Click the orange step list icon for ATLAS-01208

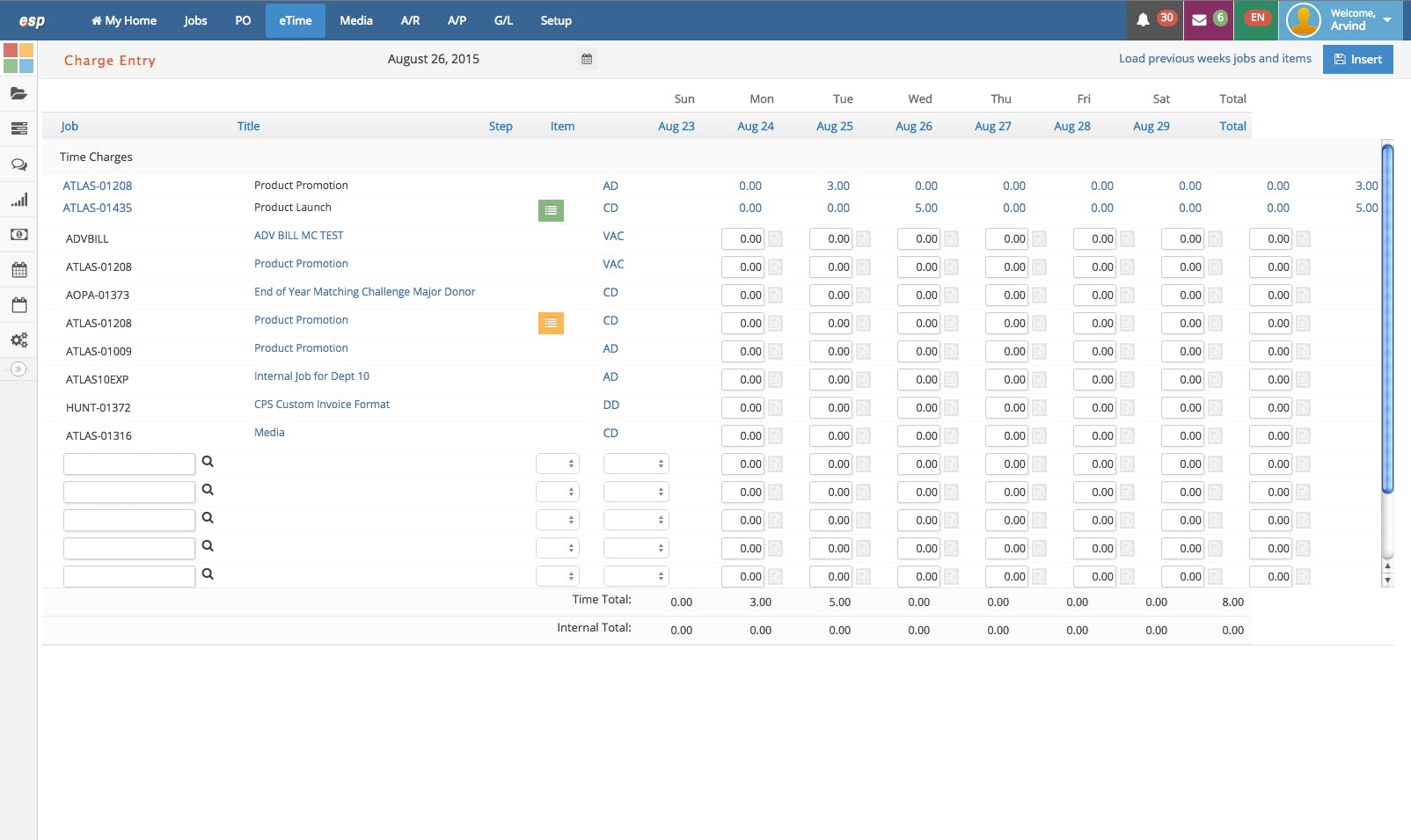(551, 323)
